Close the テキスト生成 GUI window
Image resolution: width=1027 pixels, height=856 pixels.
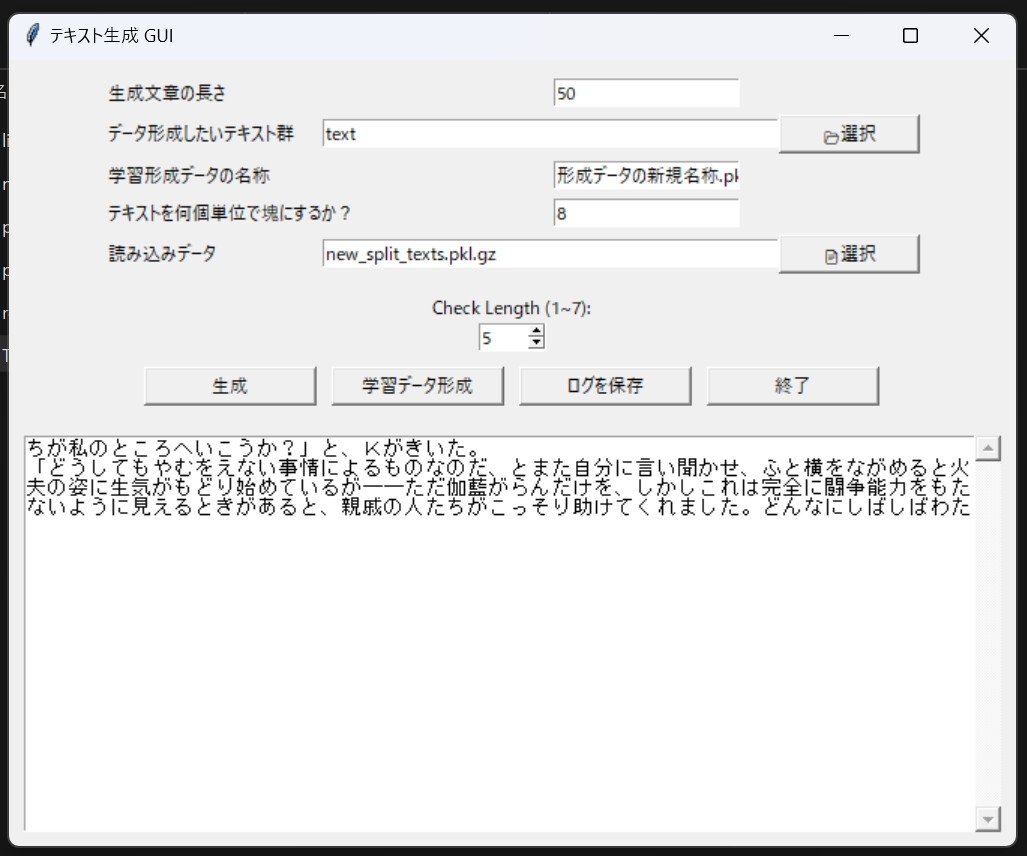pos(981,35)
